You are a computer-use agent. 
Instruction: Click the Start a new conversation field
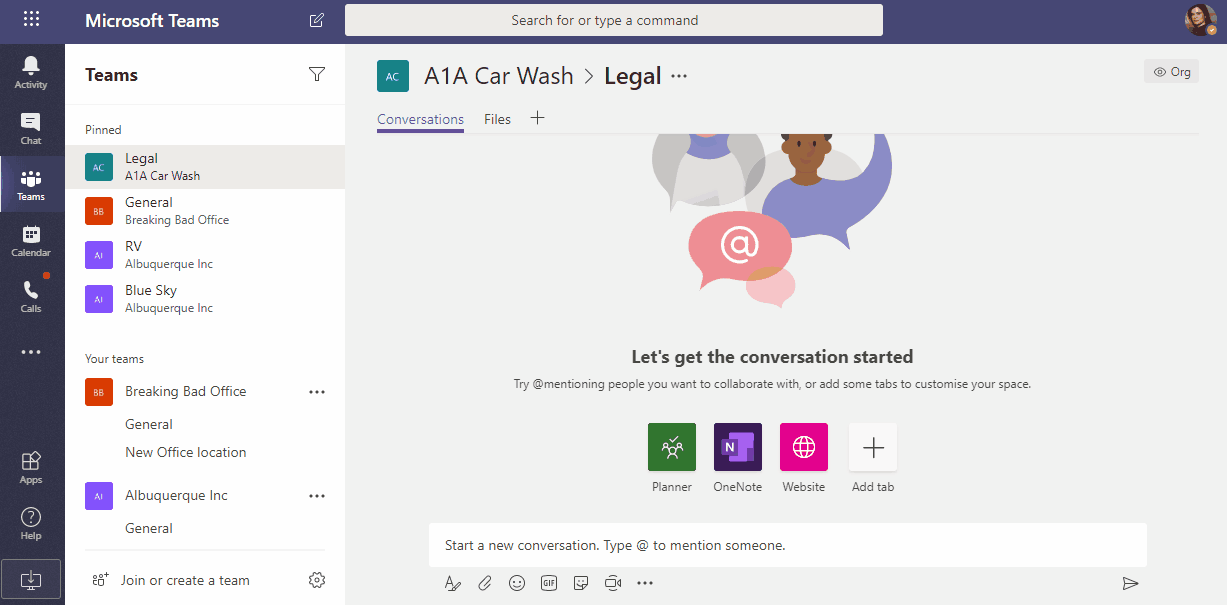788,546
